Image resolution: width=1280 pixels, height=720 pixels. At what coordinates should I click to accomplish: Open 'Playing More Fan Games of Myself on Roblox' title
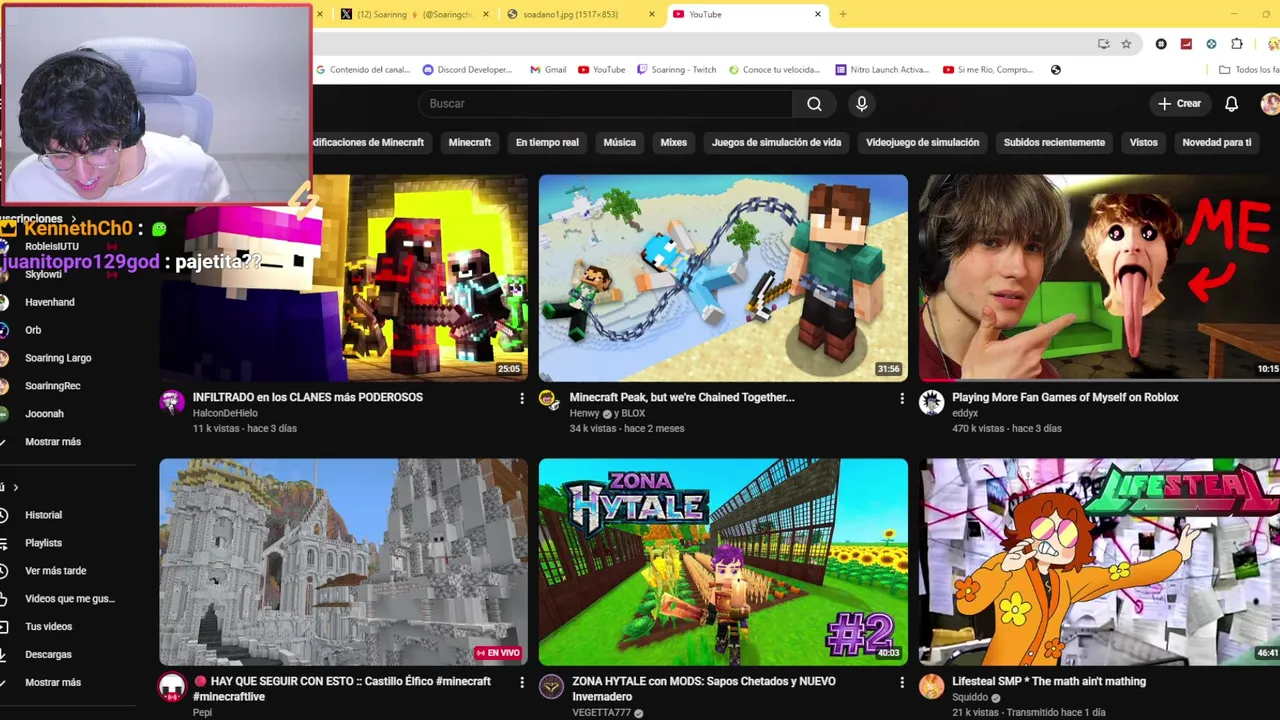pos(1065,398)
